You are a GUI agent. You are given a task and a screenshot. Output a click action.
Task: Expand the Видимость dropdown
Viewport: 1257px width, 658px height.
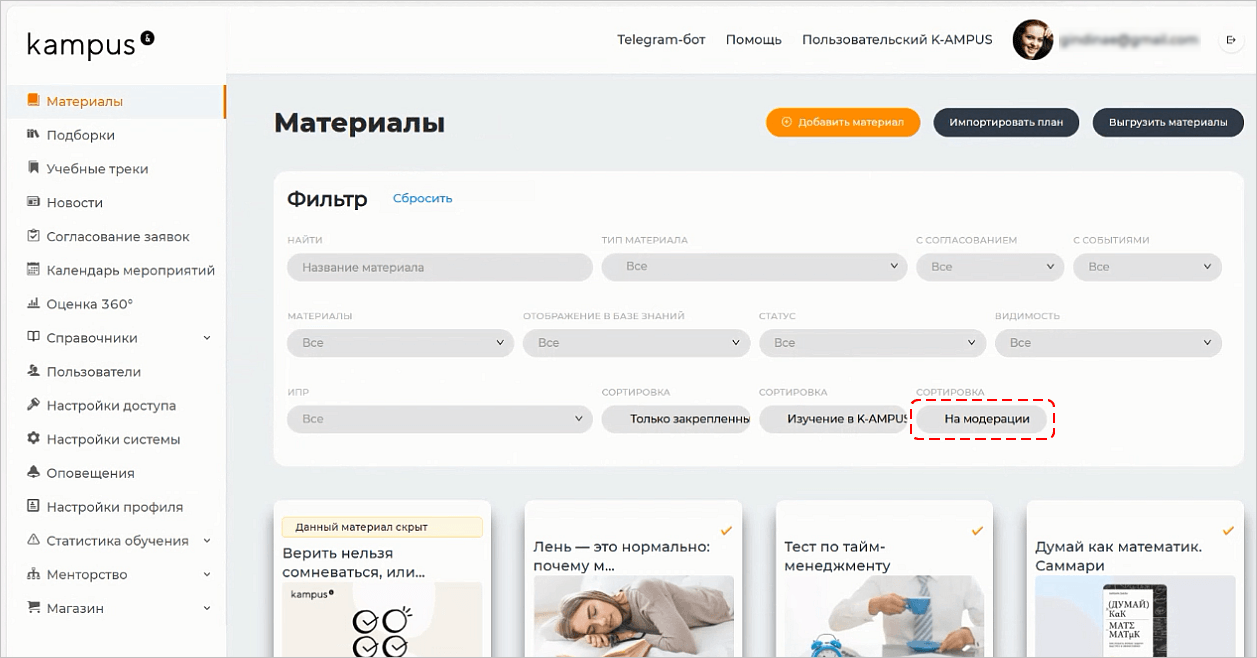(x=1107, y=342)
